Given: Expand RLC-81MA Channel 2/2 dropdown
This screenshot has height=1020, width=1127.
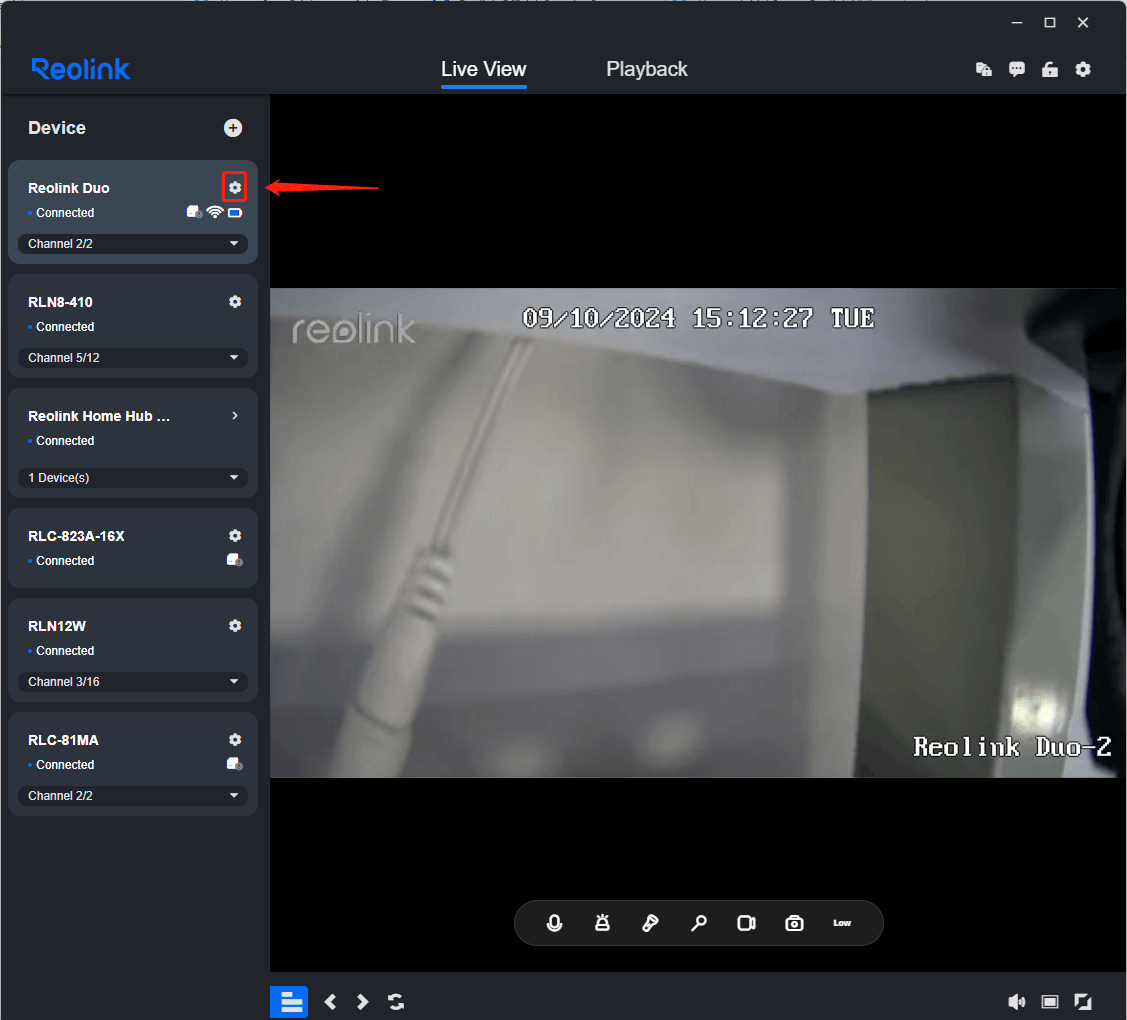Looking at the screenshot, I should tap(133, 796).
